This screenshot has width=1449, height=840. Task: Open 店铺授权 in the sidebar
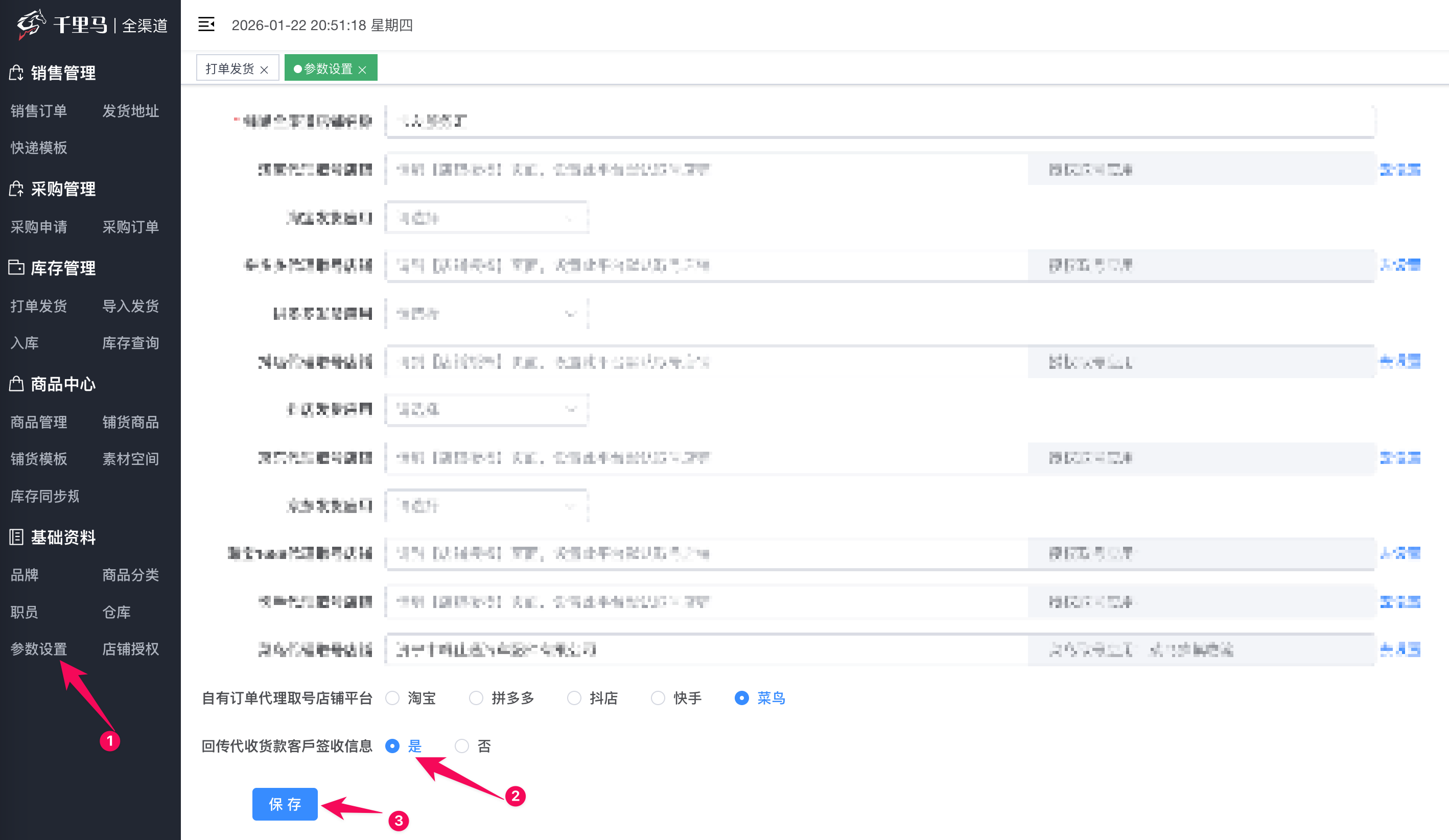[x=130, y=649]
